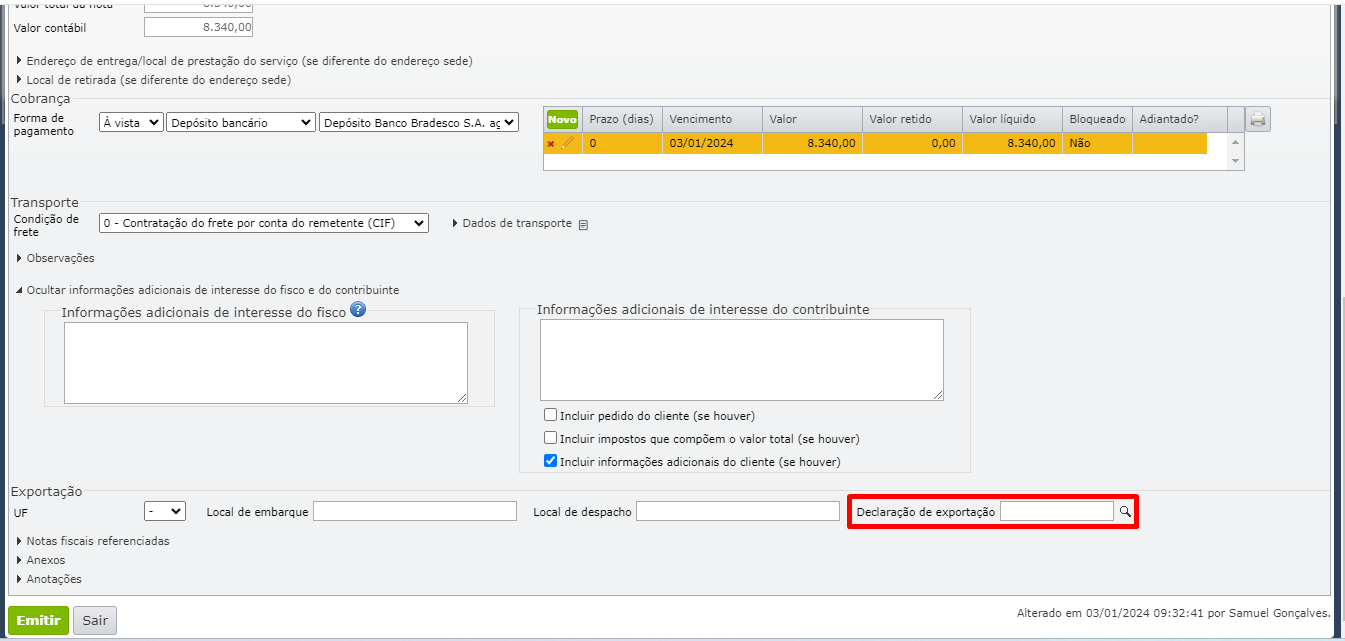Expand the Anexos section
This screenshot has width=1345, height=641.
(x=40, y=560)
